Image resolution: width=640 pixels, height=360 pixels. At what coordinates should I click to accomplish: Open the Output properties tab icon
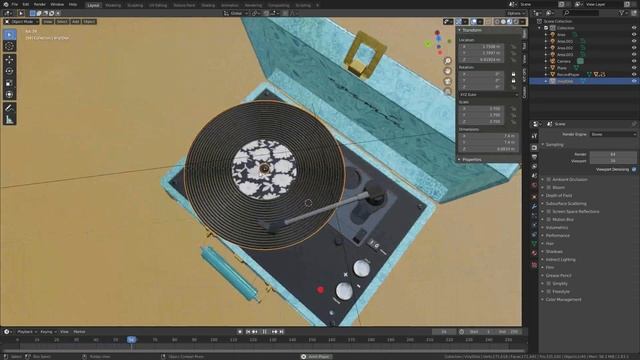click(x=534, y=157)
